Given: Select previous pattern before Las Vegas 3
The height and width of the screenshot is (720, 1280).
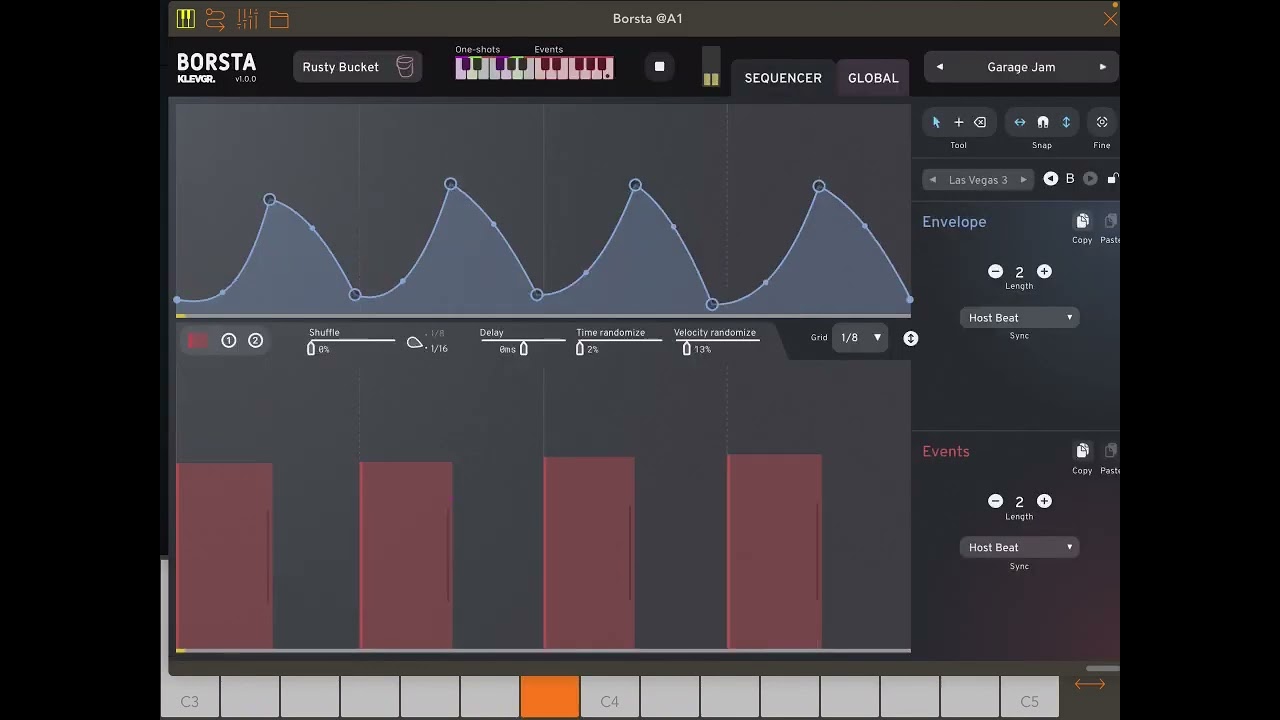Looking at the screenshot, I should [933, 180].
